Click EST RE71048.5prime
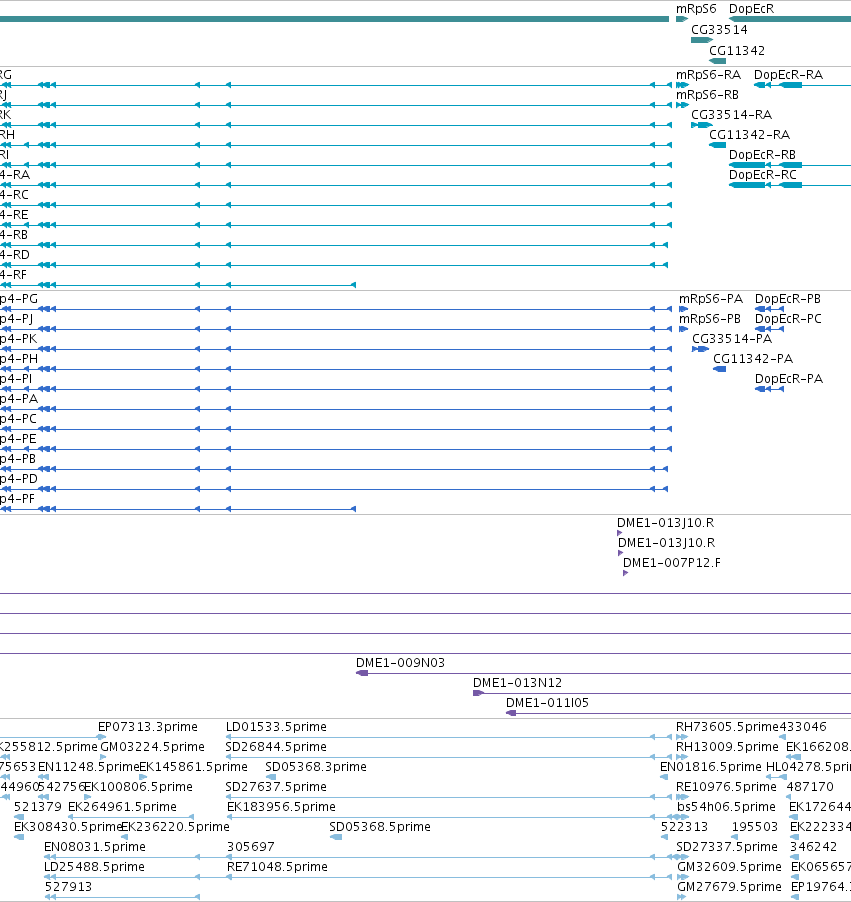This screenshot has width=851, height=902. tap(277, 867)
